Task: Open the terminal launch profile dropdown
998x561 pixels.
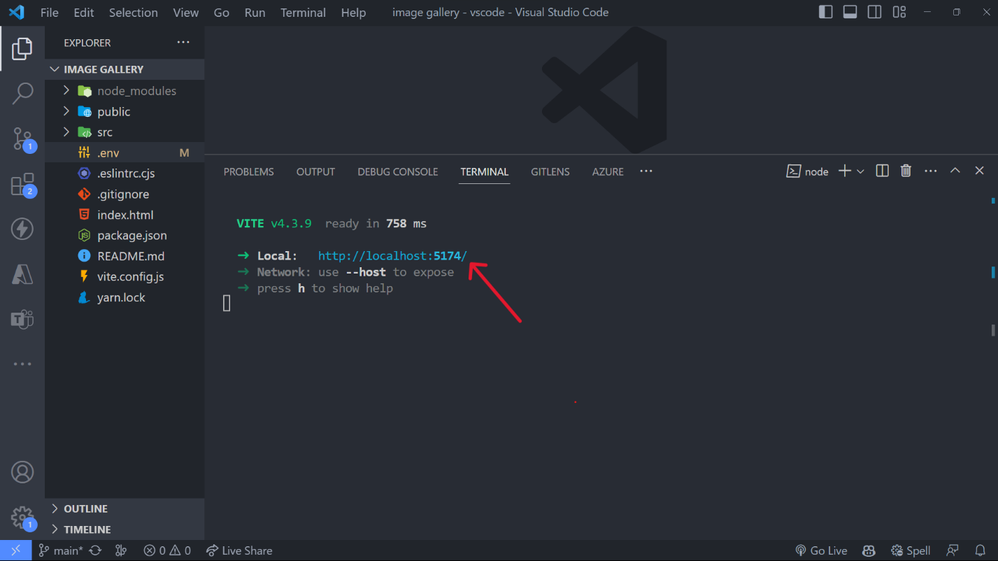Action: coord(861,171)
